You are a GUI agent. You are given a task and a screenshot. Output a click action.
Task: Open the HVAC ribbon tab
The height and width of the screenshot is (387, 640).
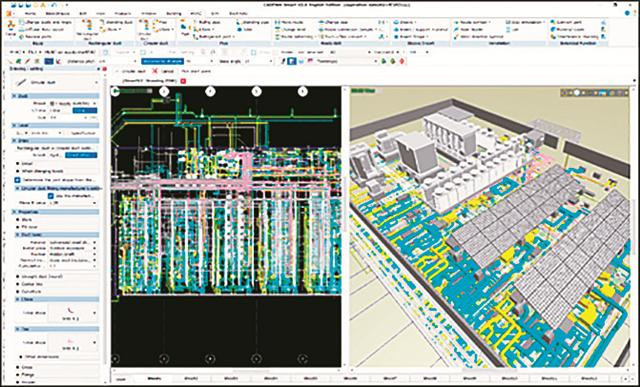click(x=196, y=13)
